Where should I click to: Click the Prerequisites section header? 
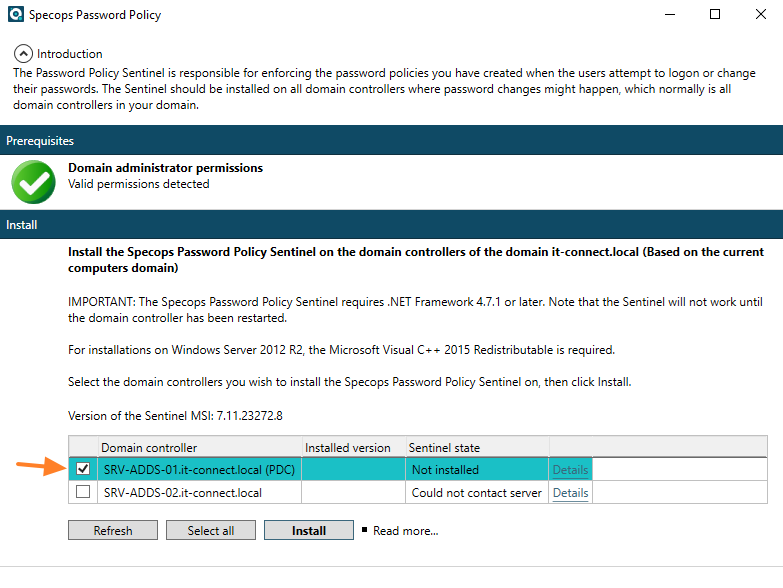[x=392, y=140]
